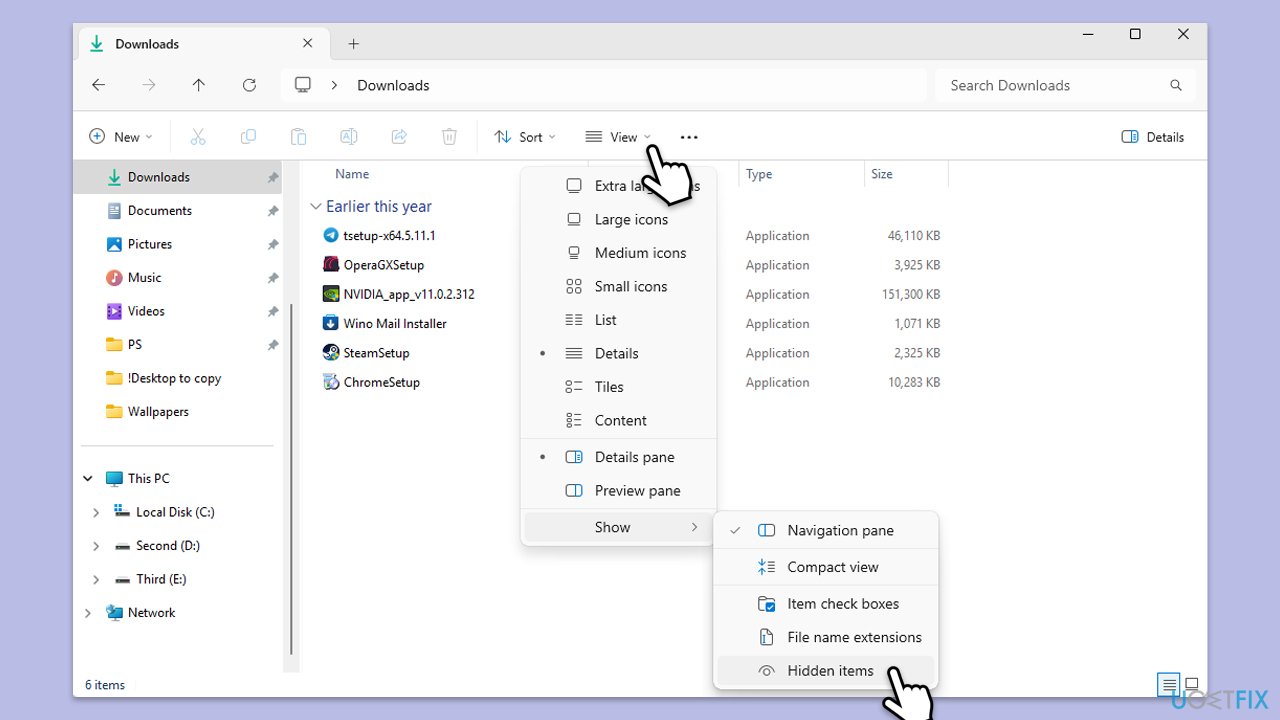Toggle File name extensions option
Viewport: 1280px width, 720px height.
click(x=854, y=637)
